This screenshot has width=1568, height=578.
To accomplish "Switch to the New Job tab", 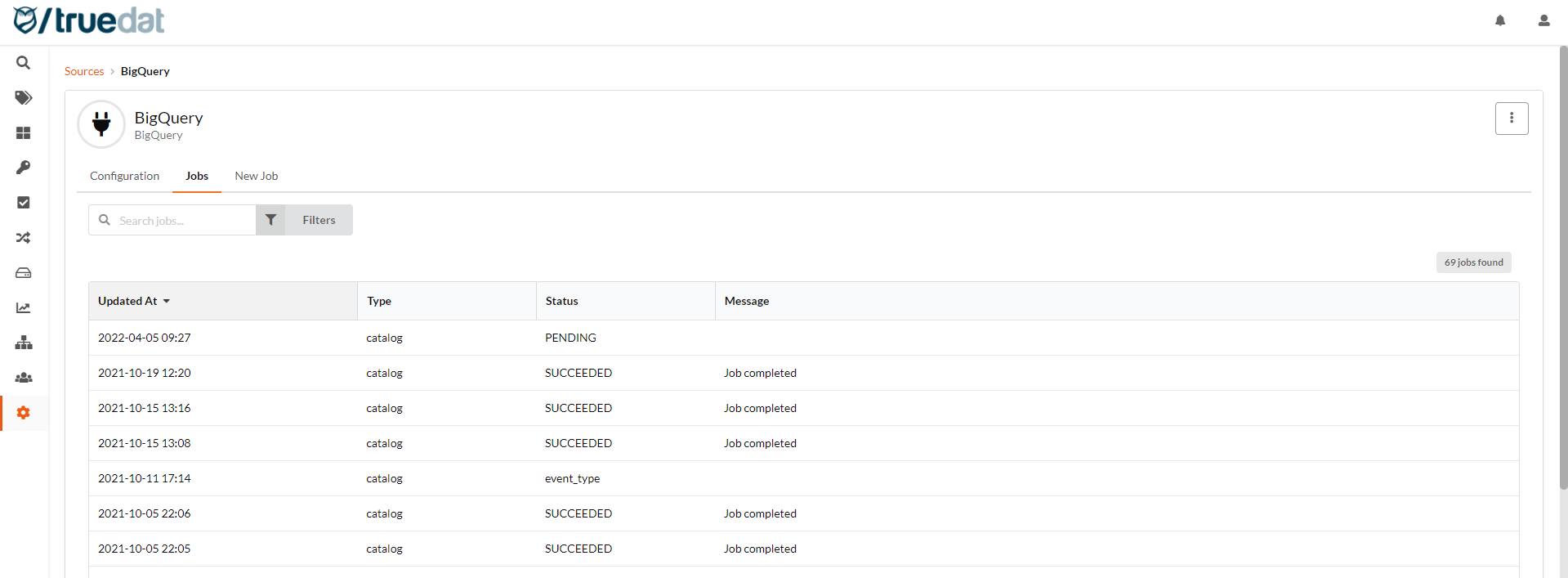I will pos(256,176).
